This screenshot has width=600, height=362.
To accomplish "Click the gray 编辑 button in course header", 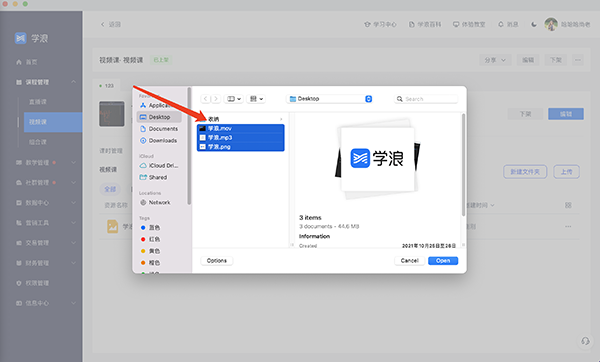I will [x=528, y=60].
